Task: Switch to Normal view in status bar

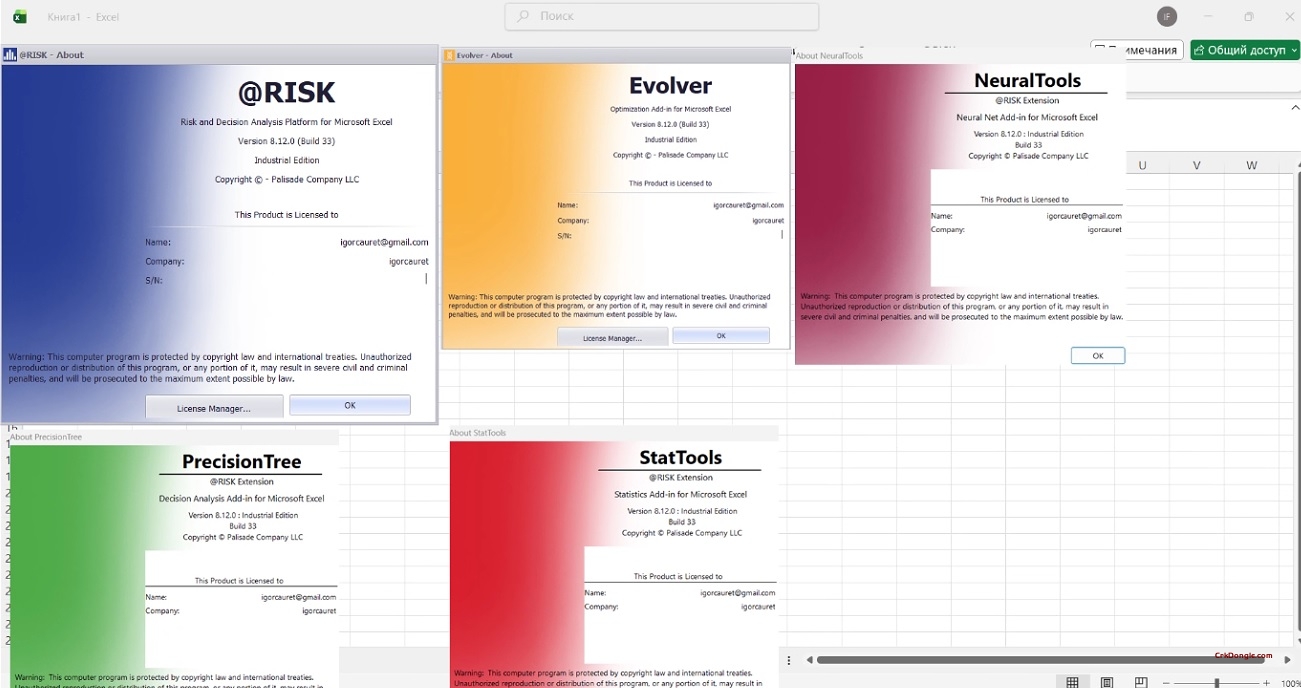Action: 1072,682
